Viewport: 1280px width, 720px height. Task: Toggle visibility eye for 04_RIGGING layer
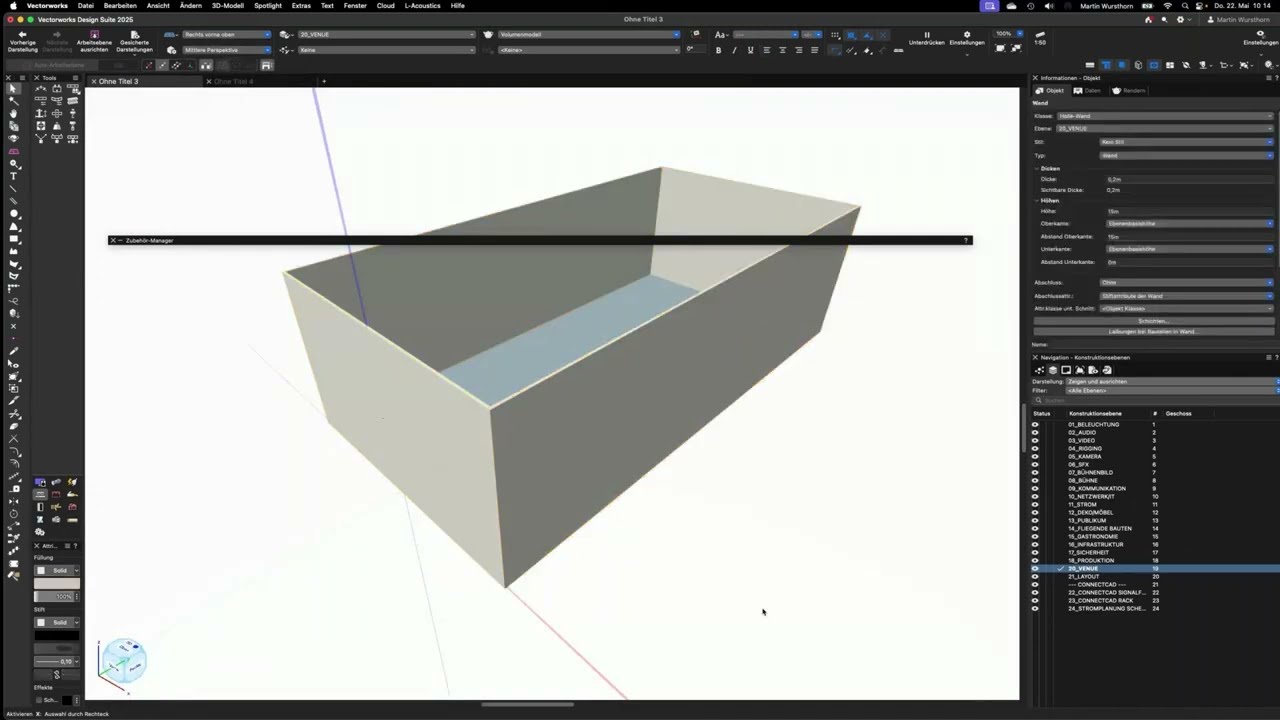1035,448
